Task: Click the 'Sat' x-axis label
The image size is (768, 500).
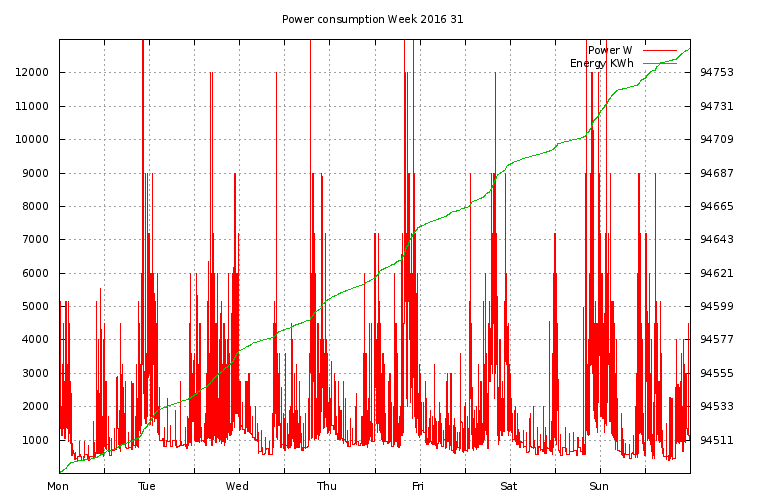Action: click(508, 486)
